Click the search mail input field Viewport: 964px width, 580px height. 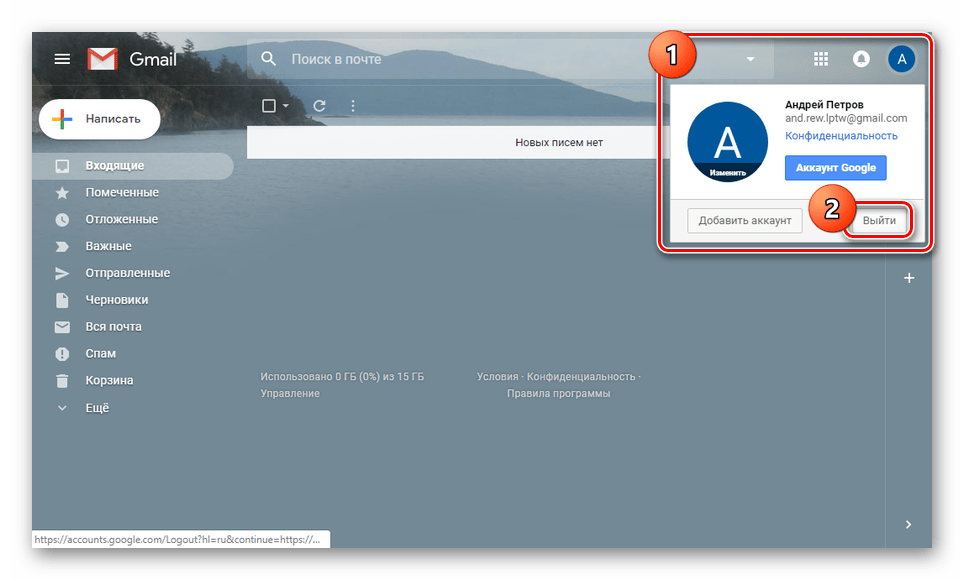[510, 59]
